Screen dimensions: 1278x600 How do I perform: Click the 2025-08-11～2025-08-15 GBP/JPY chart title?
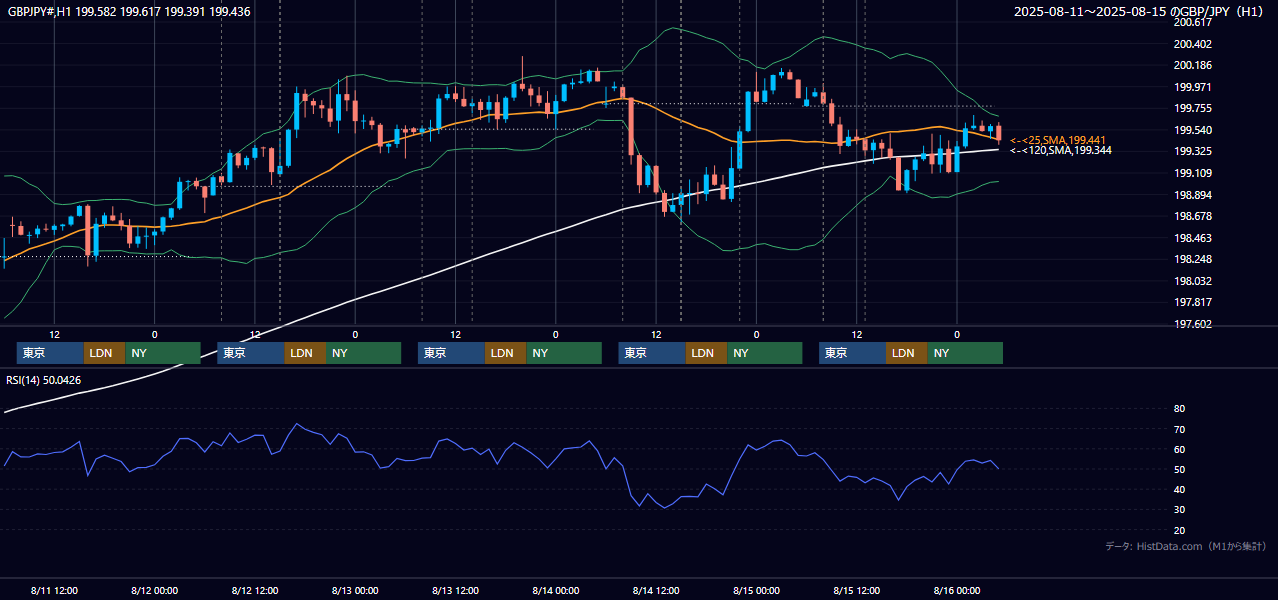1140,12
